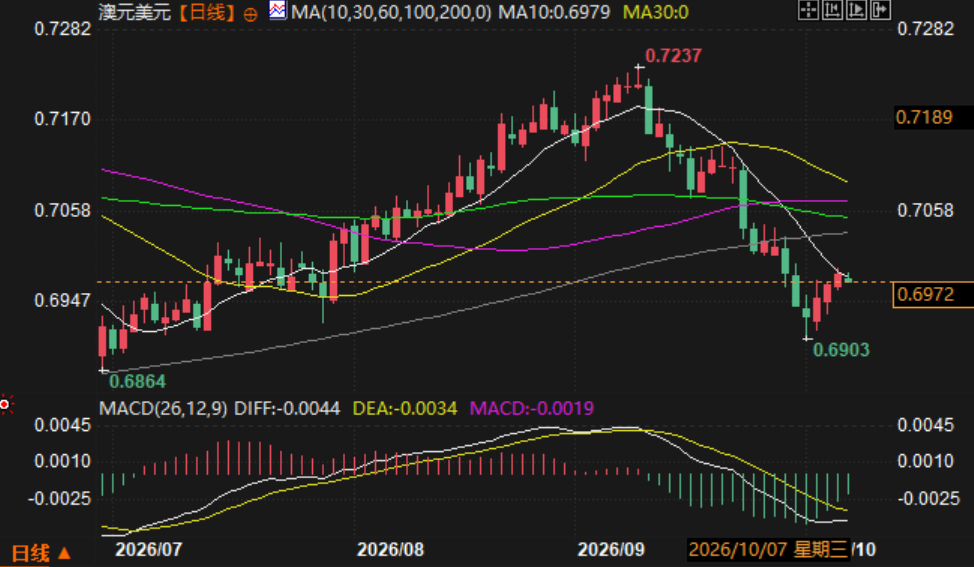Click the MACD(26,12,9) indicator label

(163, 408)
